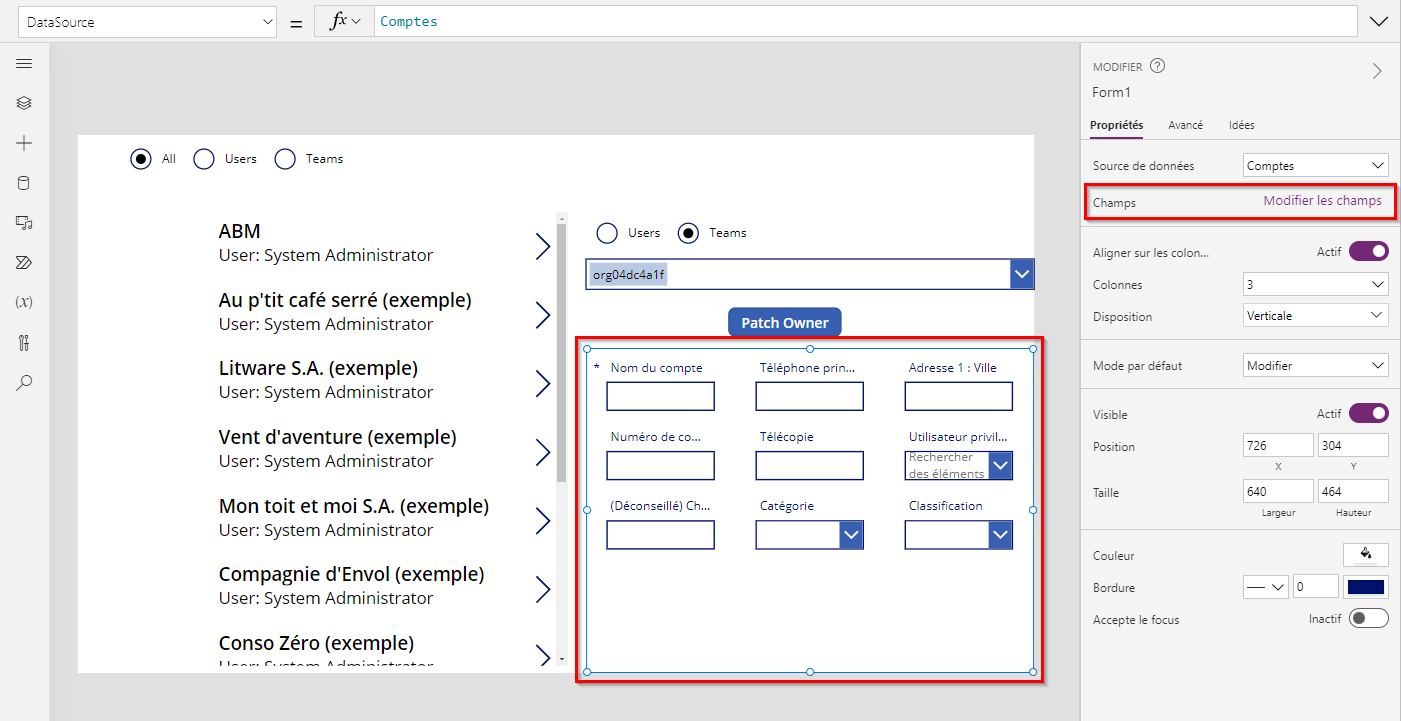
Task: Open Vent d'aventure record arrow
Action: [543, 452]
